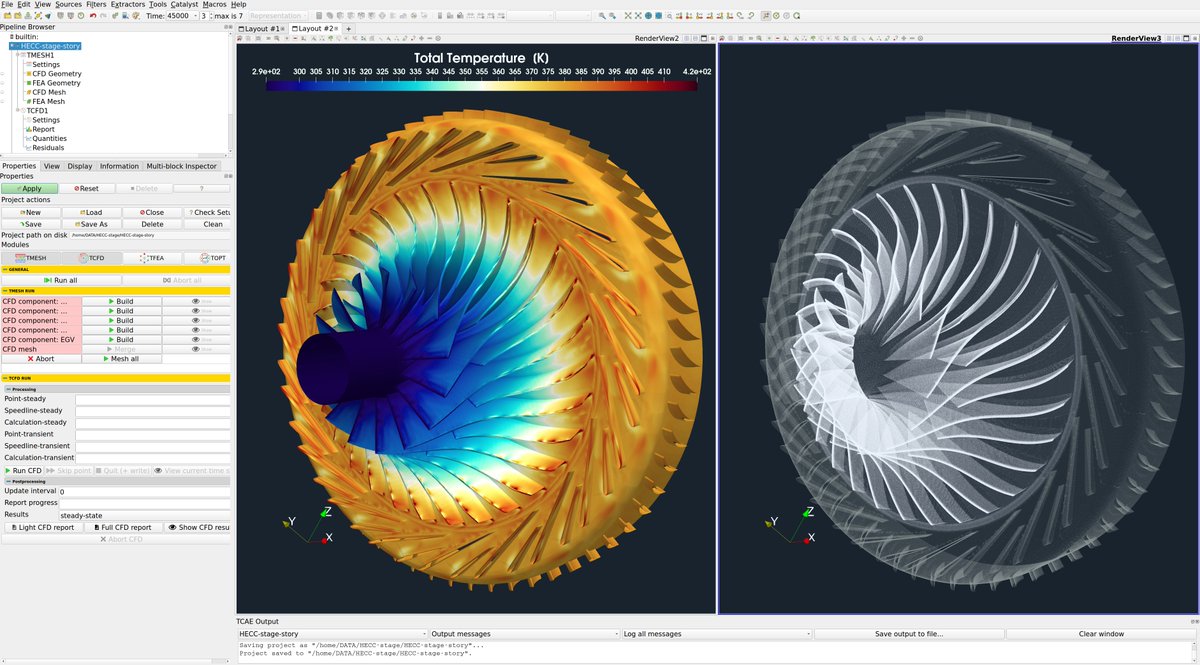
Task: Open the Extractors menu
Action: pos(128,5)
